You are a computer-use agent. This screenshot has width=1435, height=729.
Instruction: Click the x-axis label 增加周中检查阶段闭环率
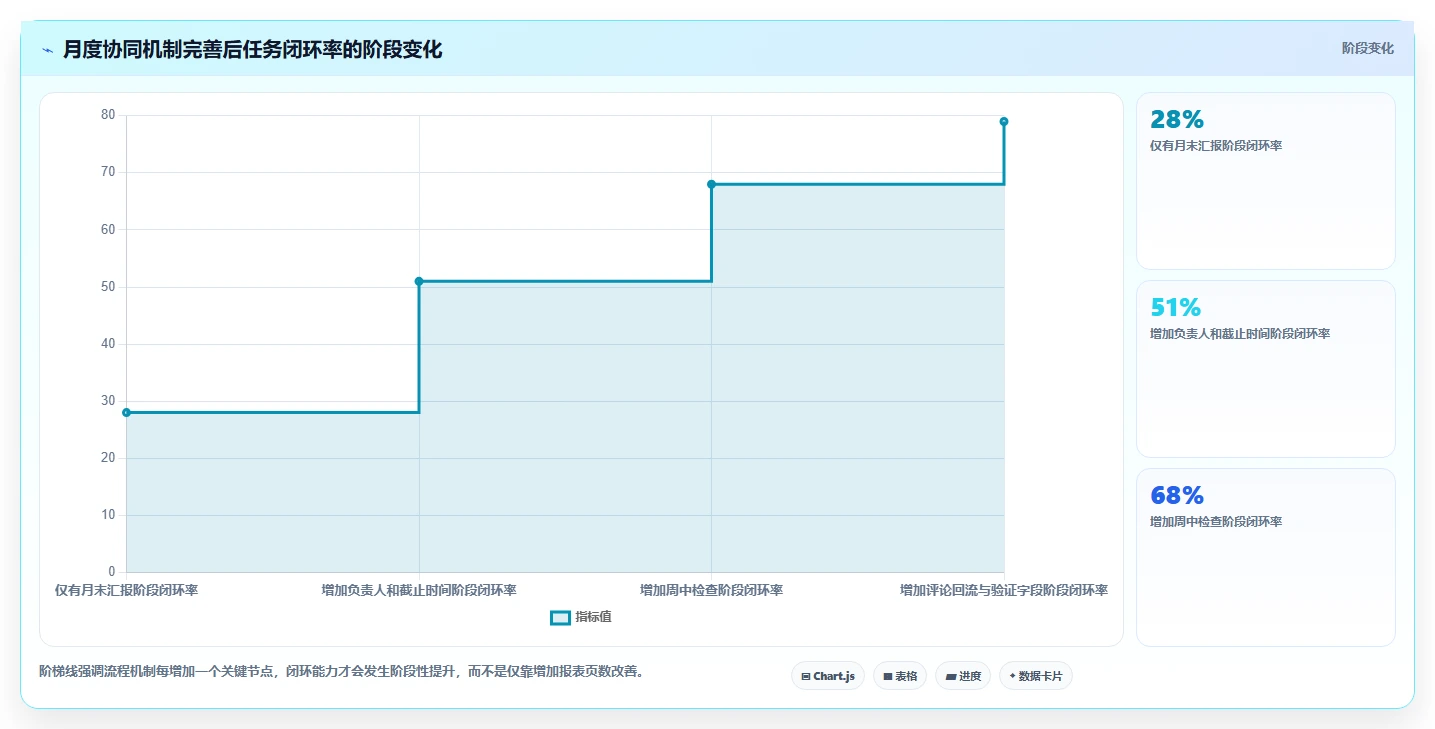(x=711, y=590)
